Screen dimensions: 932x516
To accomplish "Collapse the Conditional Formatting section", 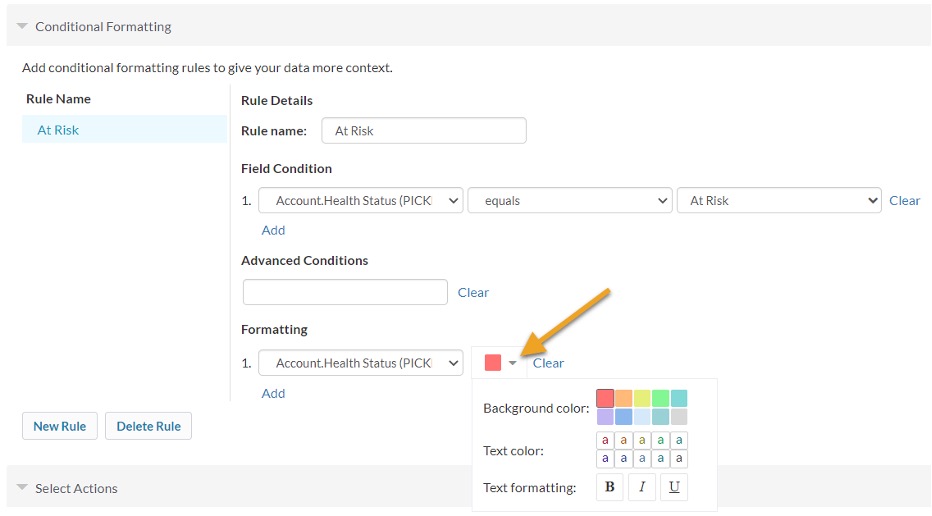I will coord(22,27).
